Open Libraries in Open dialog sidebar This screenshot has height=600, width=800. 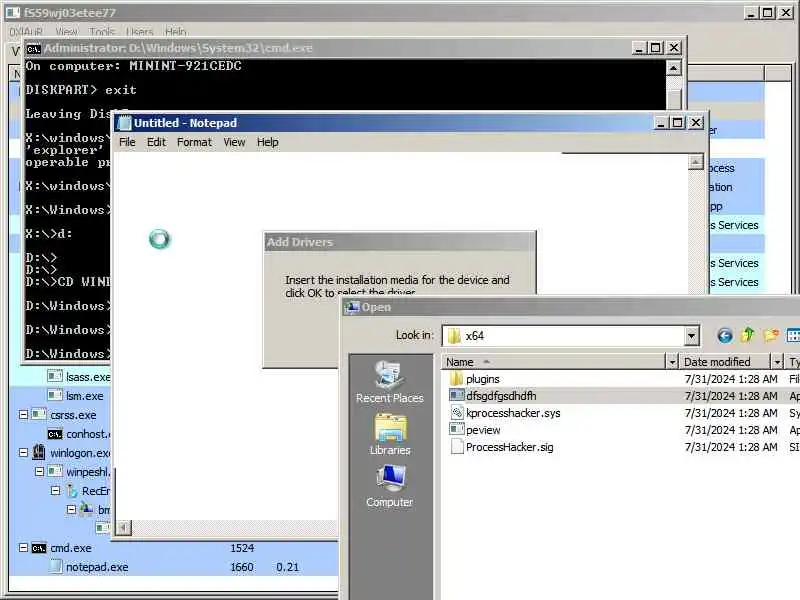click(390, 434)
